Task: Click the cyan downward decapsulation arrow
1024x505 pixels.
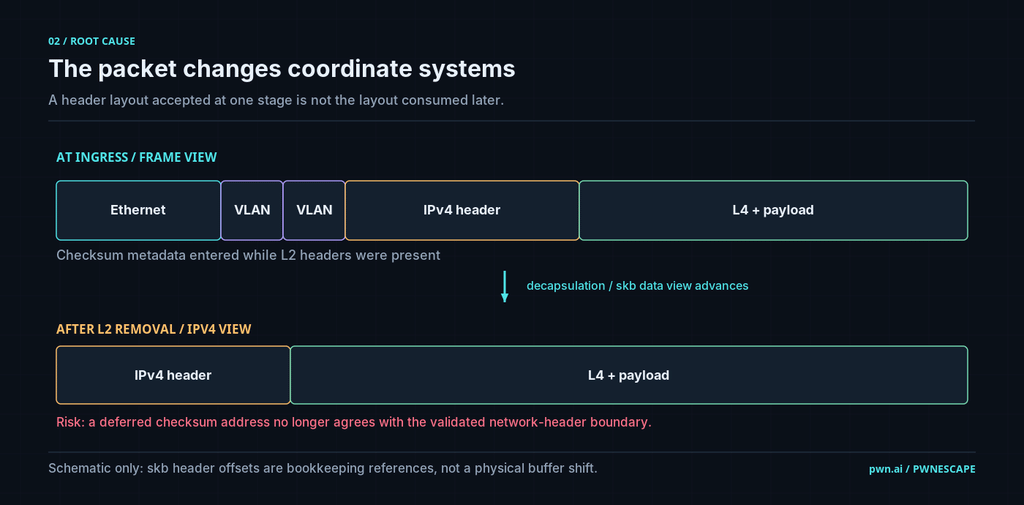Action: coord(504,286)
